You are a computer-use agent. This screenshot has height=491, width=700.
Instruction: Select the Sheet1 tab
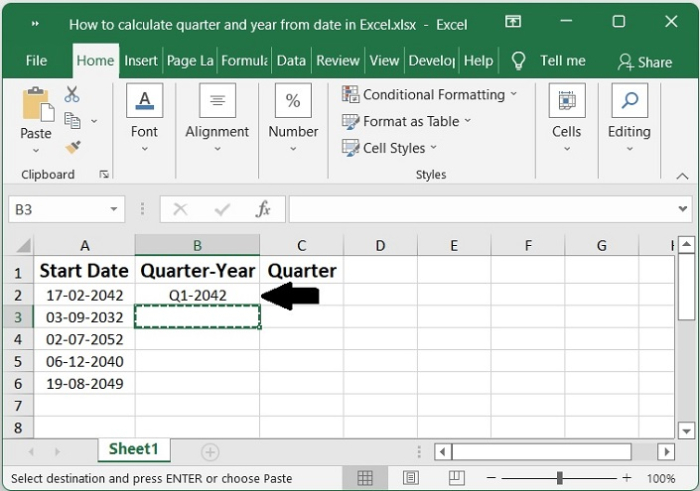tap(134, 449)
